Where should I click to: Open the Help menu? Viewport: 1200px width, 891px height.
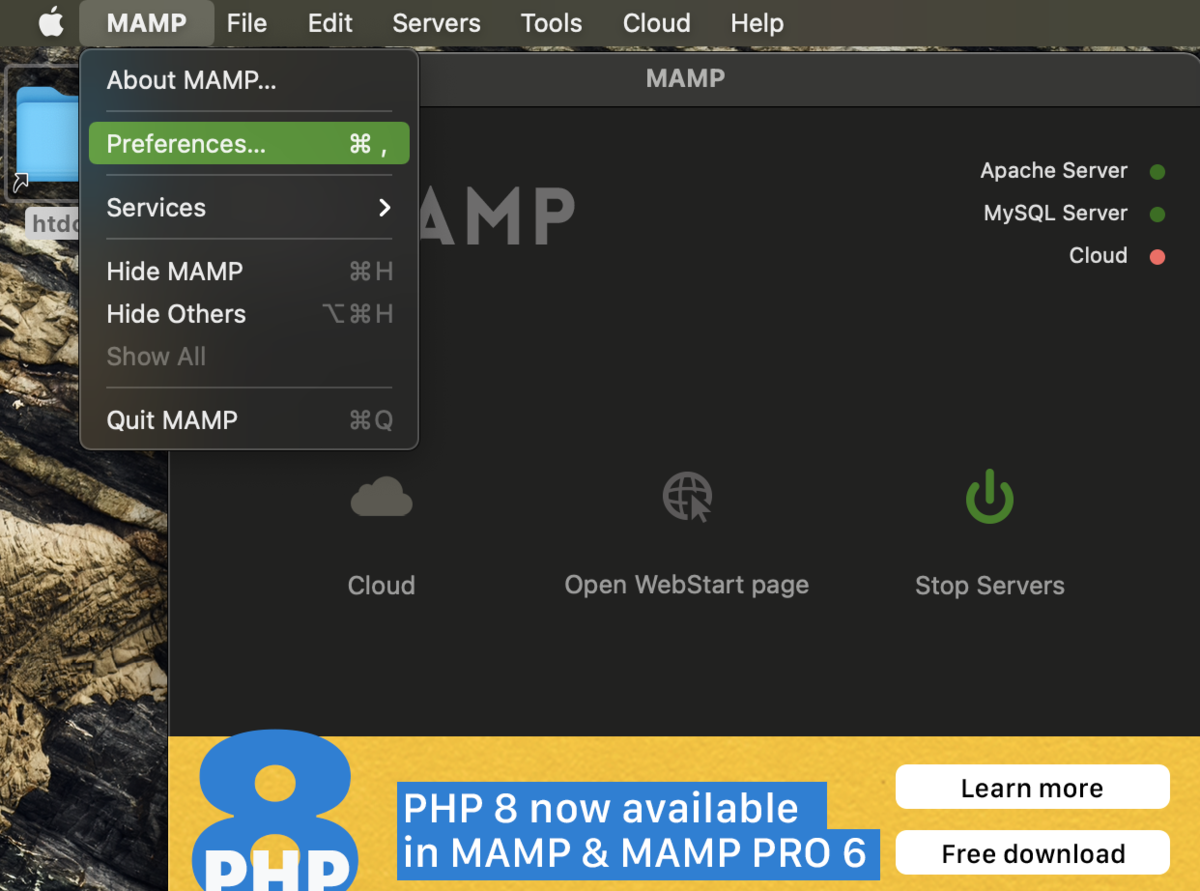(x=757, y=22)
